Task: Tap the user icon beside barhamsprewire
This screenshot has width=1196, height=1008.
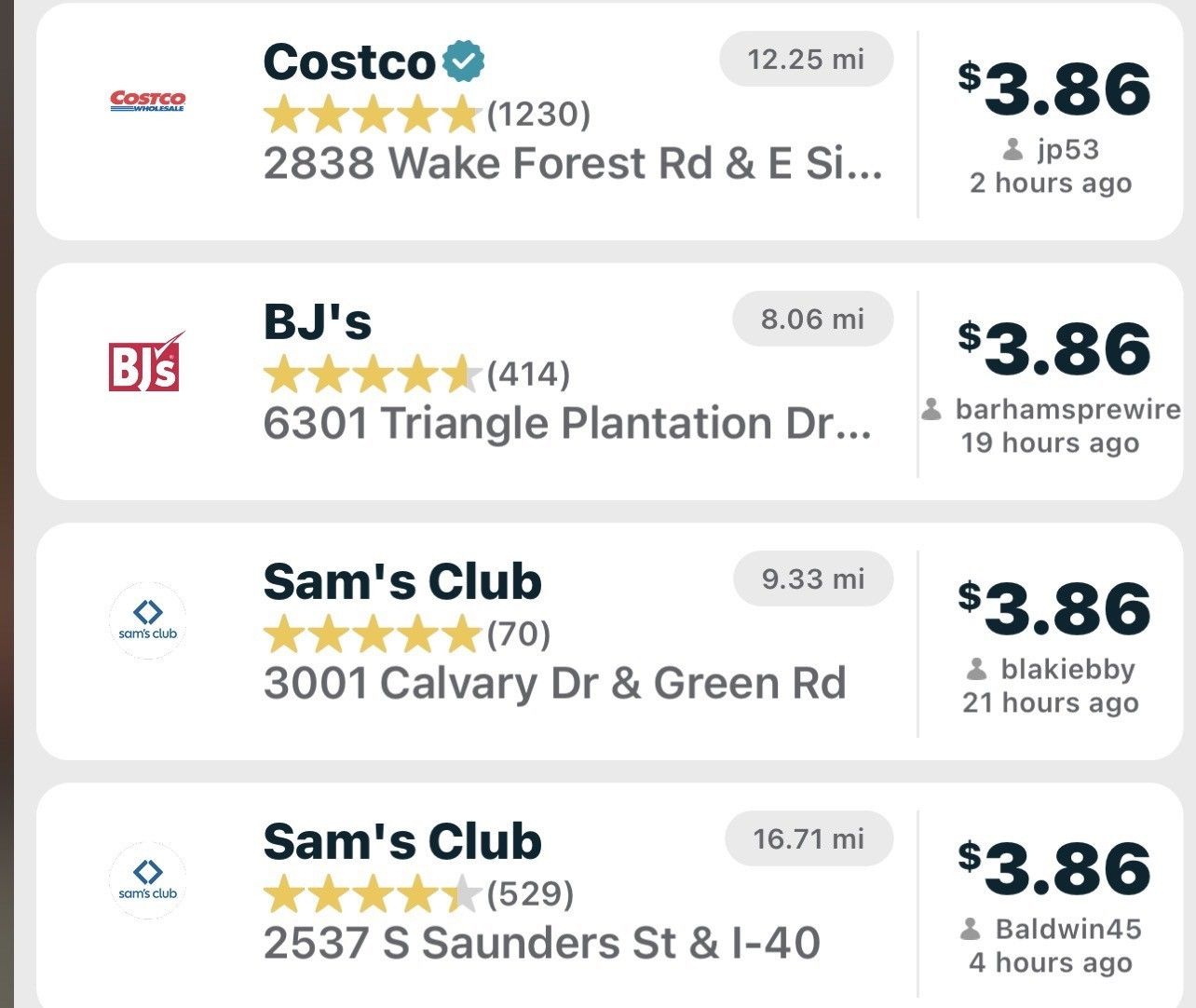Action: point(931,410)
